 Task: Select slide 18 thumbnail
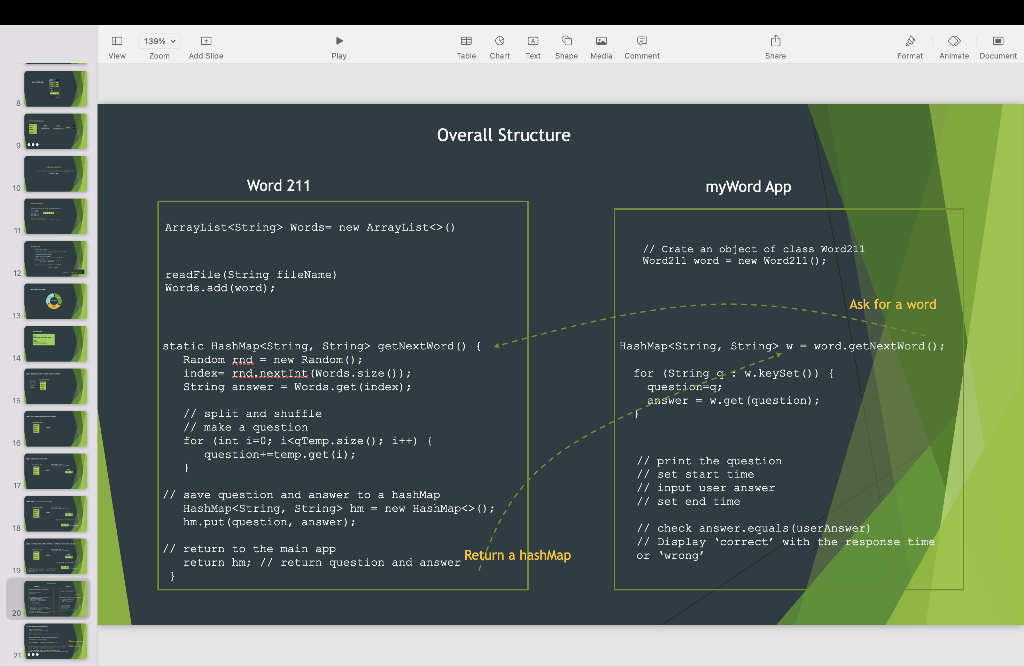tap(56, 513)
